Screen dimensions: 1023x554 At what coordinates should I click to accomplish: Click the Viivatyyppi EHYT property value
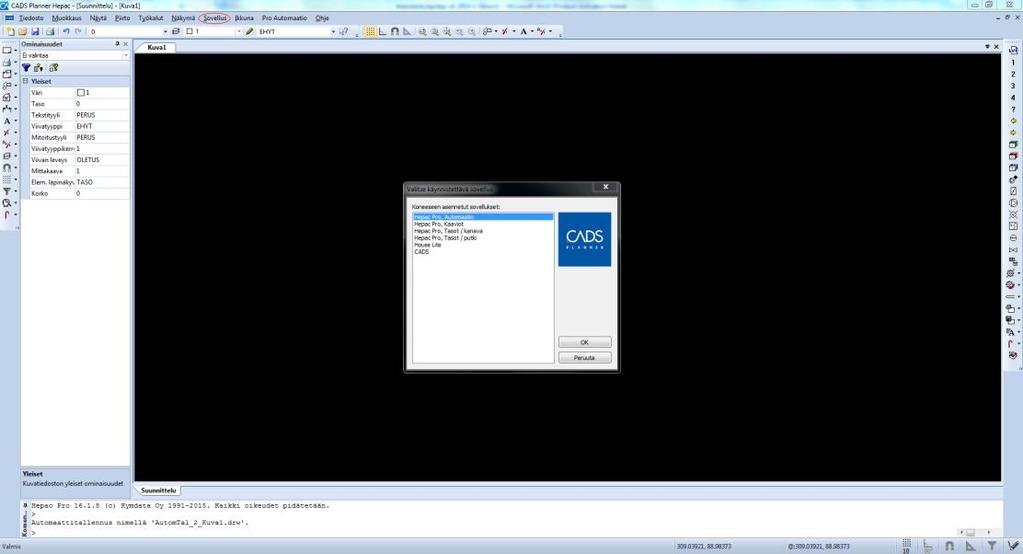[102, 126]
